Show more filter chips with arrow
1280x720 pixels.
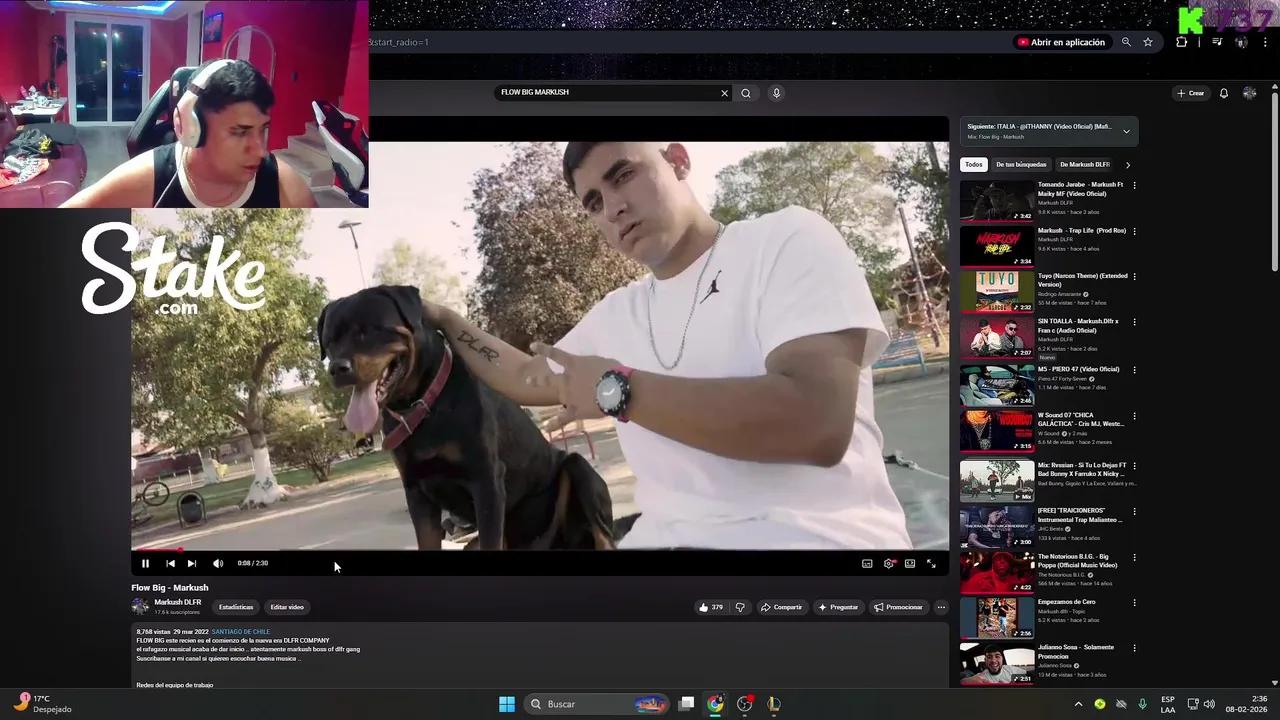[1127, 164]
